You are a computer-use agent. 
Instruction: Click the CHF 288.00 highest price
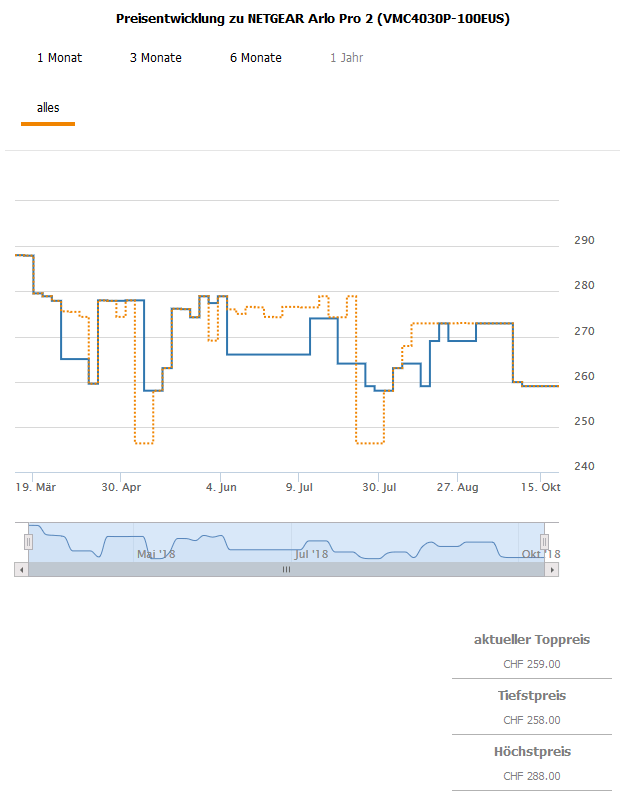point(532,777)
